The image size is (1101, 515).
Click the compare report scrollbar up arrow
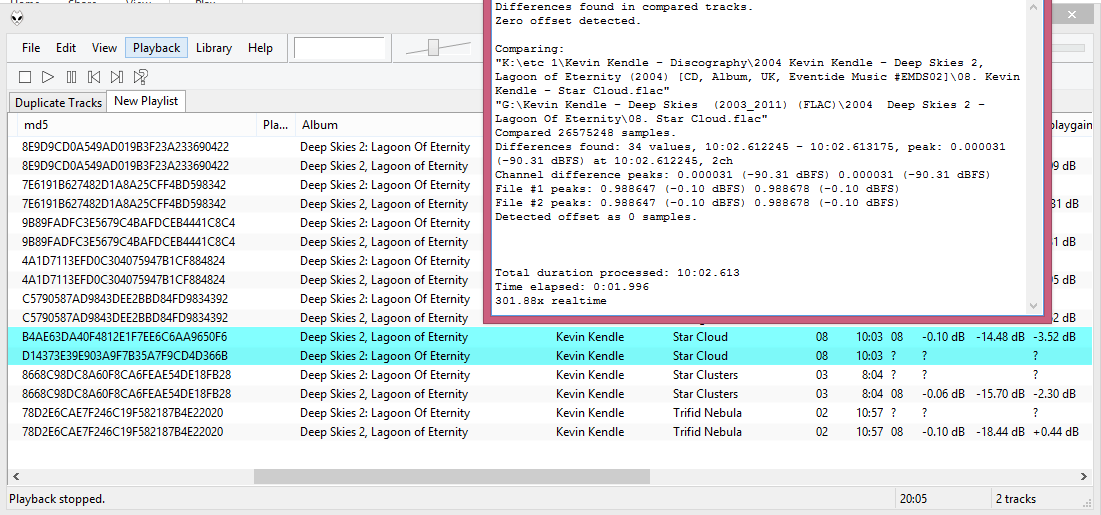tap(1033, 6)
